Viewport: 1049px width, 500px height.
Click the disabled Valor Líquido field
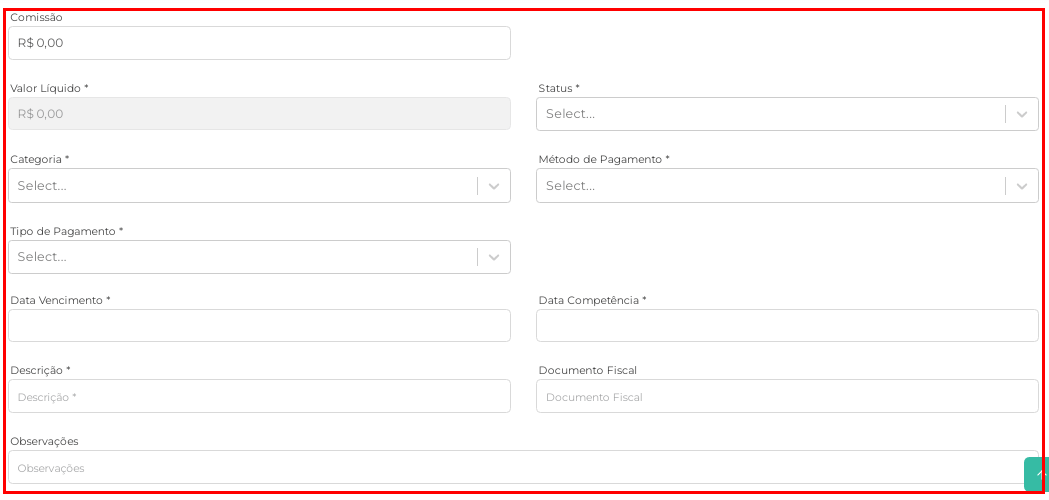tap(260, 114)
